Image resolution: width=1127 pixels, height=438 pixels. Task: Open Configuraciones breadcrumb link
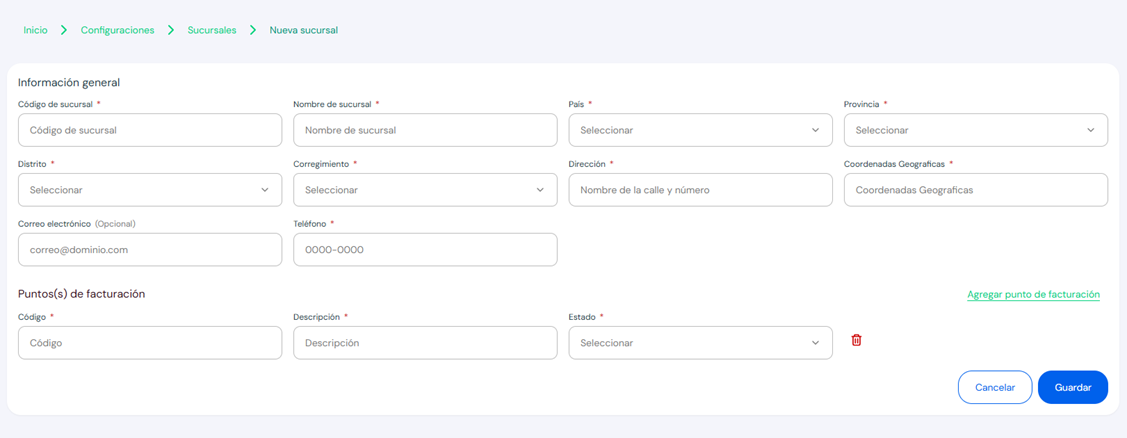coord(117,30)
